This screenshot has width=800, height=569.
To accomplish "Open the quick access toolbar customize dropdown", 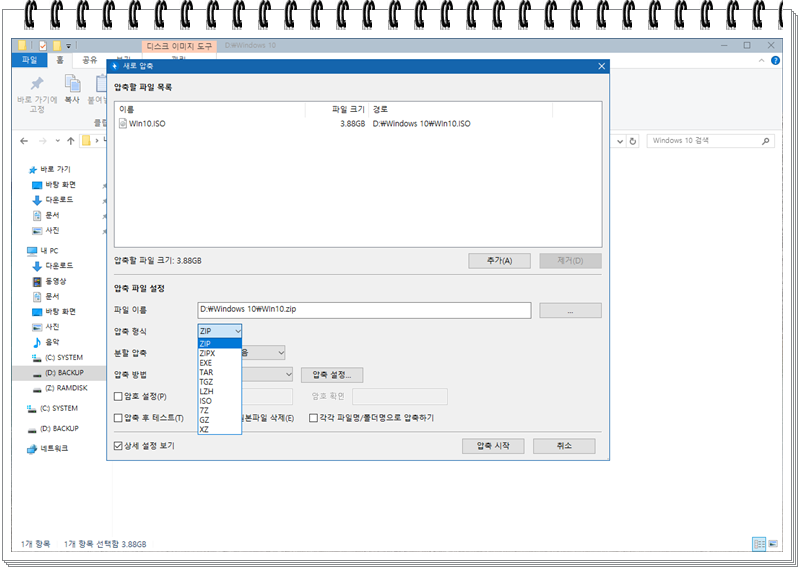I will coord(68,46).
